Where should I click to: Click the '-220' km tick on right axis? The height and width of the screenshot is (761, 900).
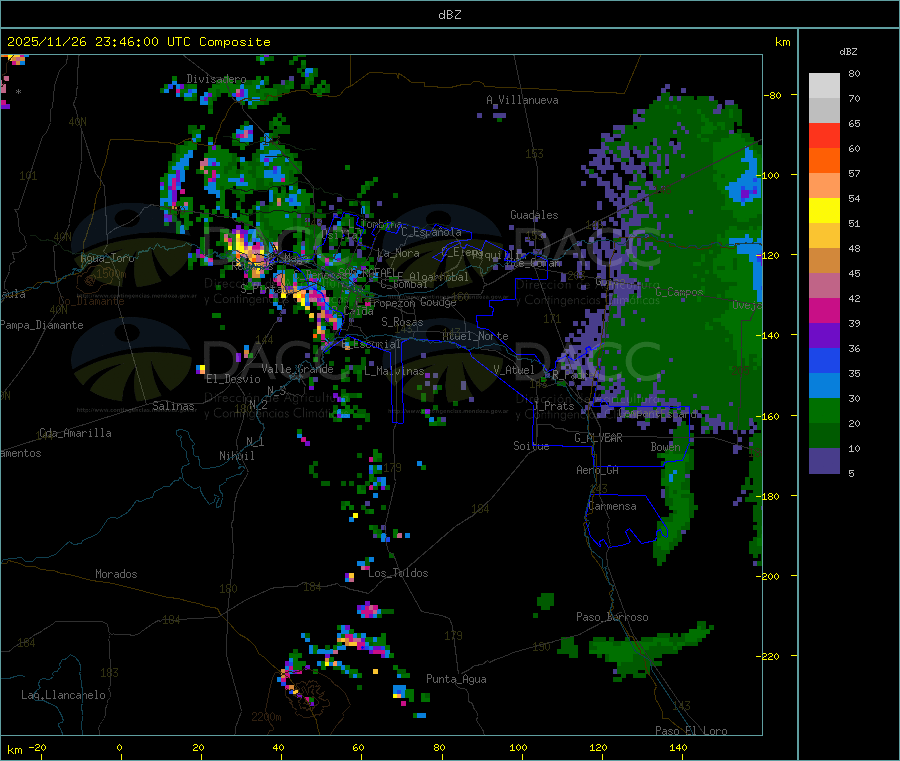[769, 657]
